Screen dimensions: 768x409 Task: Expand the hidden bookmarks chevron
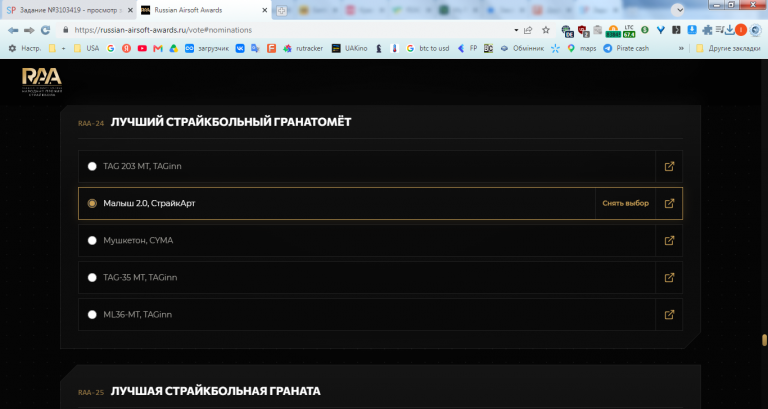[681, 48]
